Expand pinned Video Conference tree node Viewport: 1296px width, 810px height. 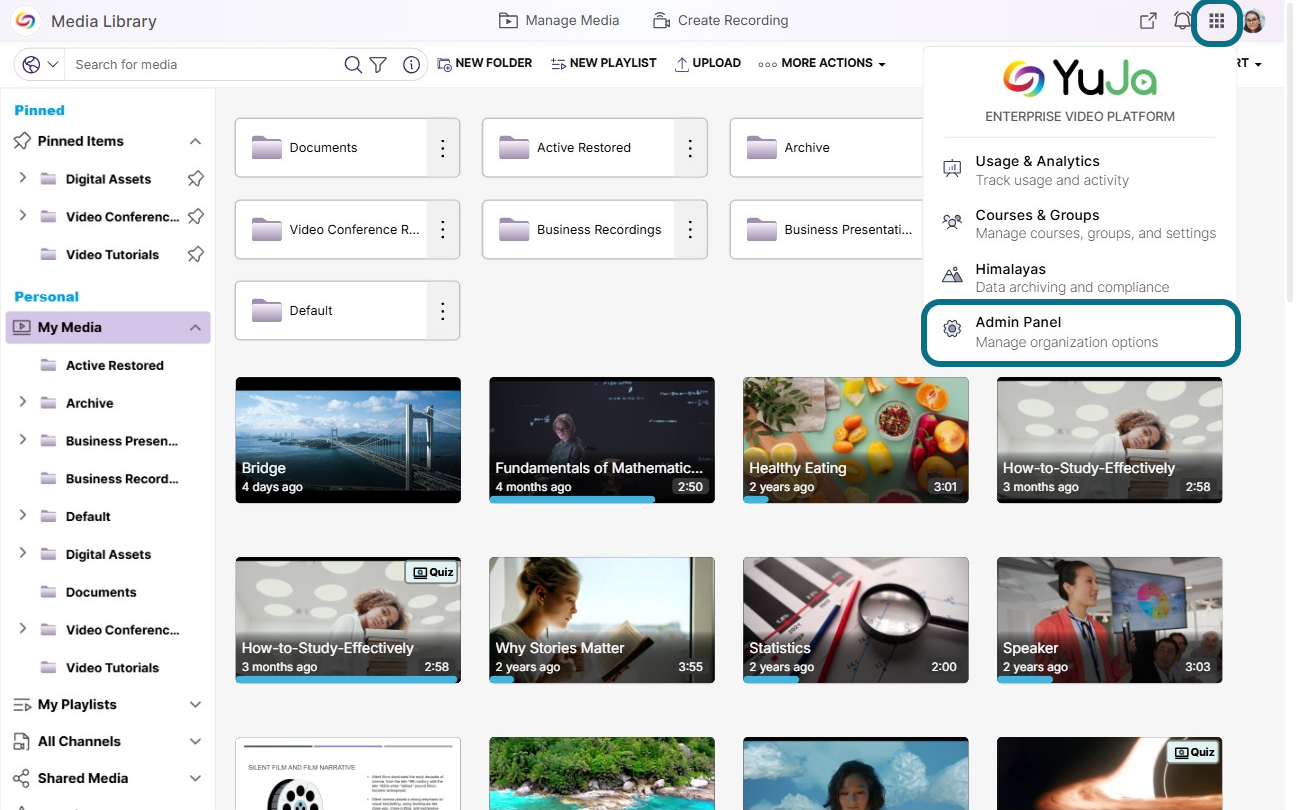(x=23, y=216)
